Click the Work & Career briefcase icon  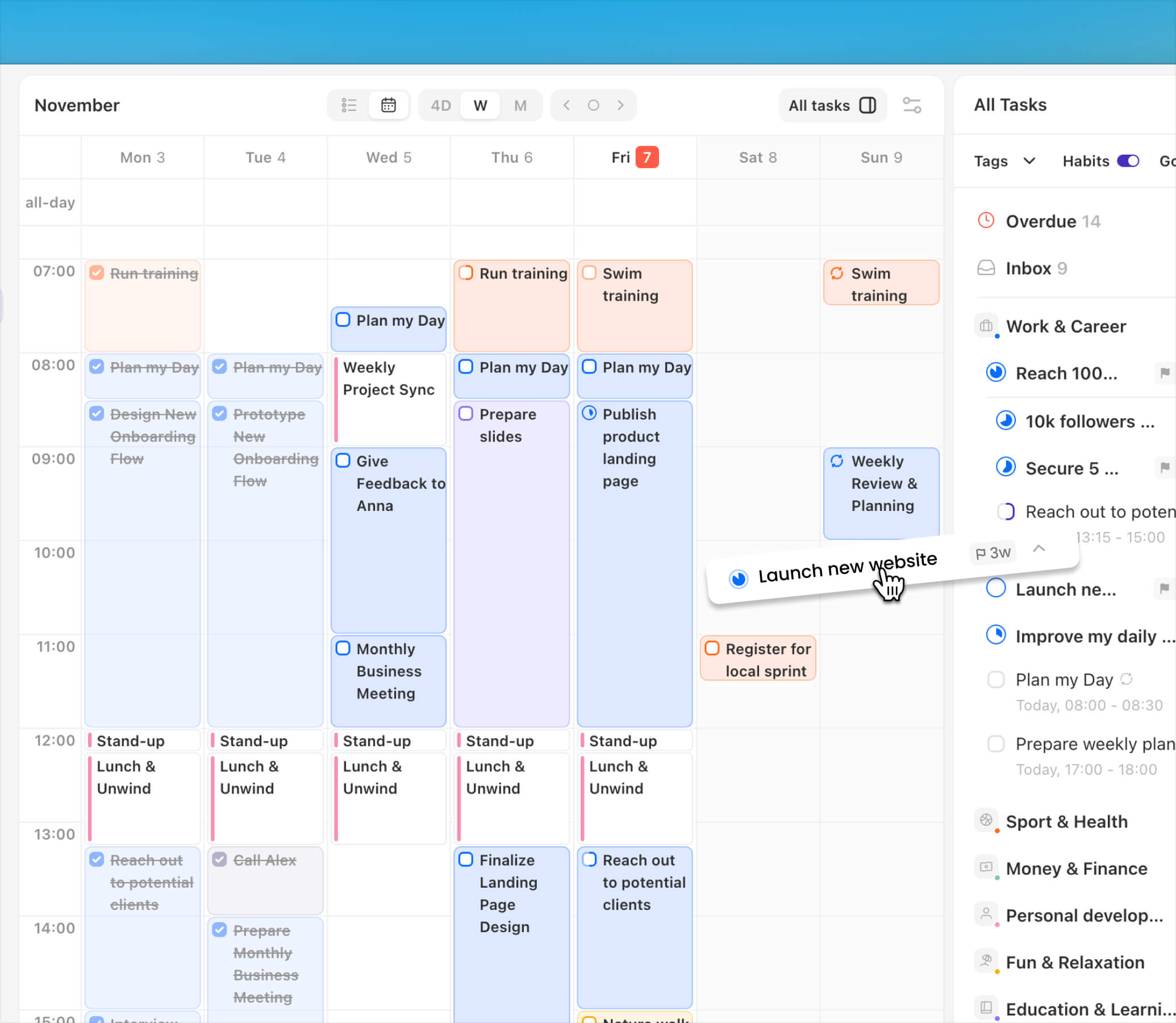point(986,326)
